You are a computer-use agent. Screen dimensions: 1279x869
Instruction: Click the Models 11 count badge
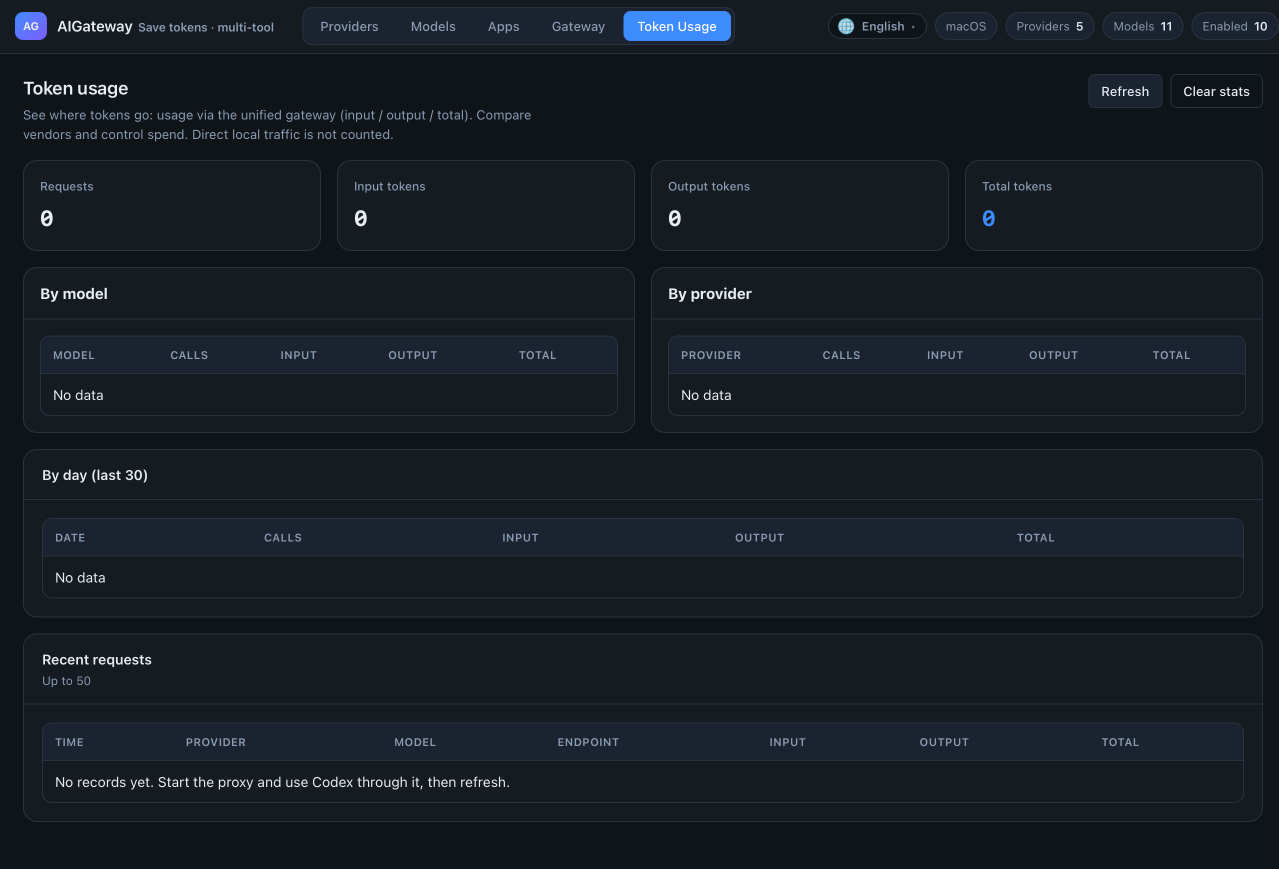pos(1143,26)
